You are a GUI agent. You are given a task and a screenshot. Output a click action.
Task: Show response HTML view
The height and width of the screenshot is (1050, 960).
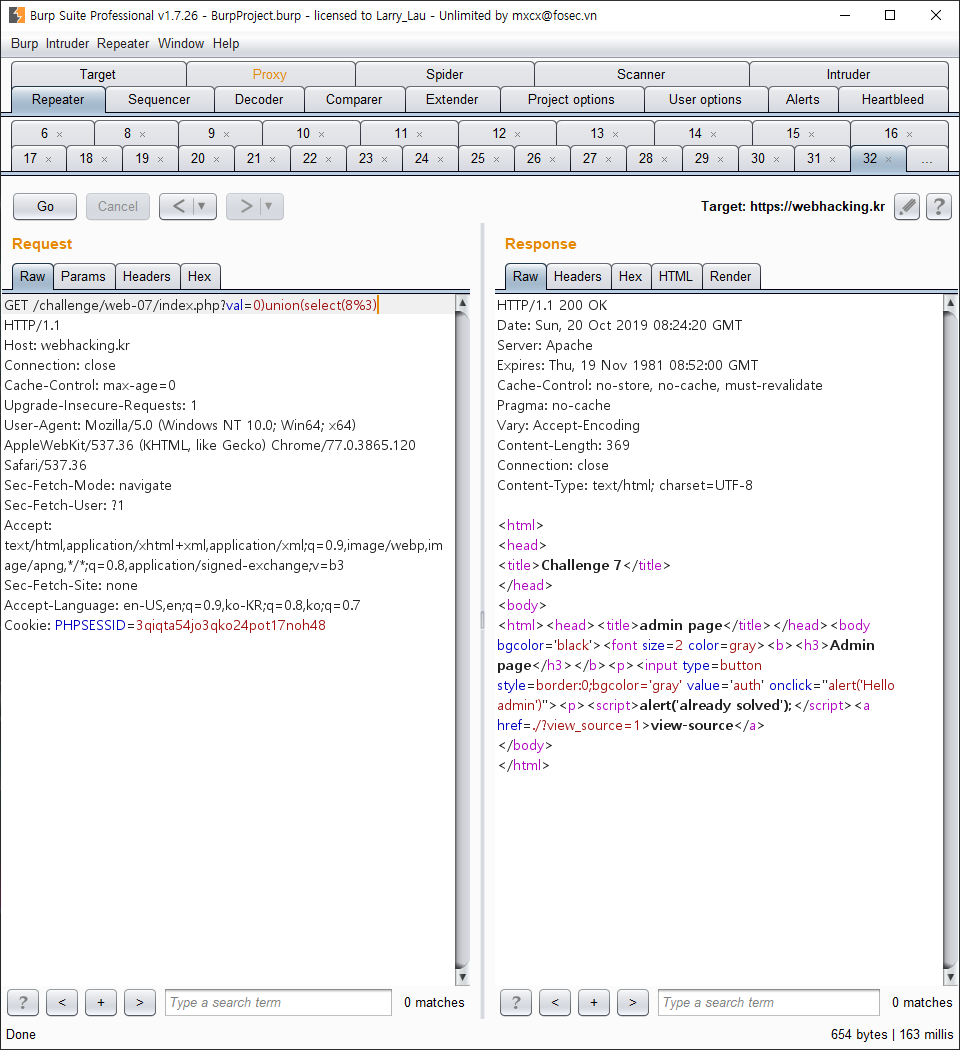click(675, 277)
